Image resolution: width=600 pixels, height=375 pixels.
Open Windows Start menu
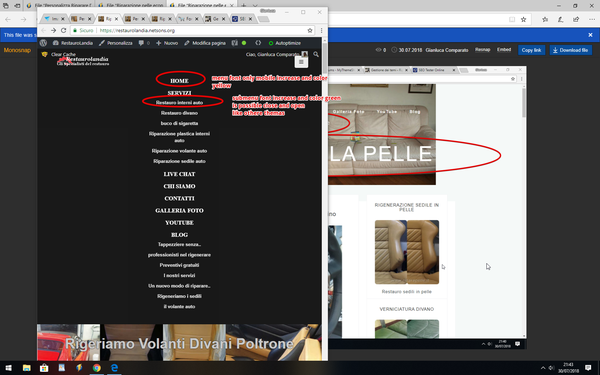click(8, 368)
